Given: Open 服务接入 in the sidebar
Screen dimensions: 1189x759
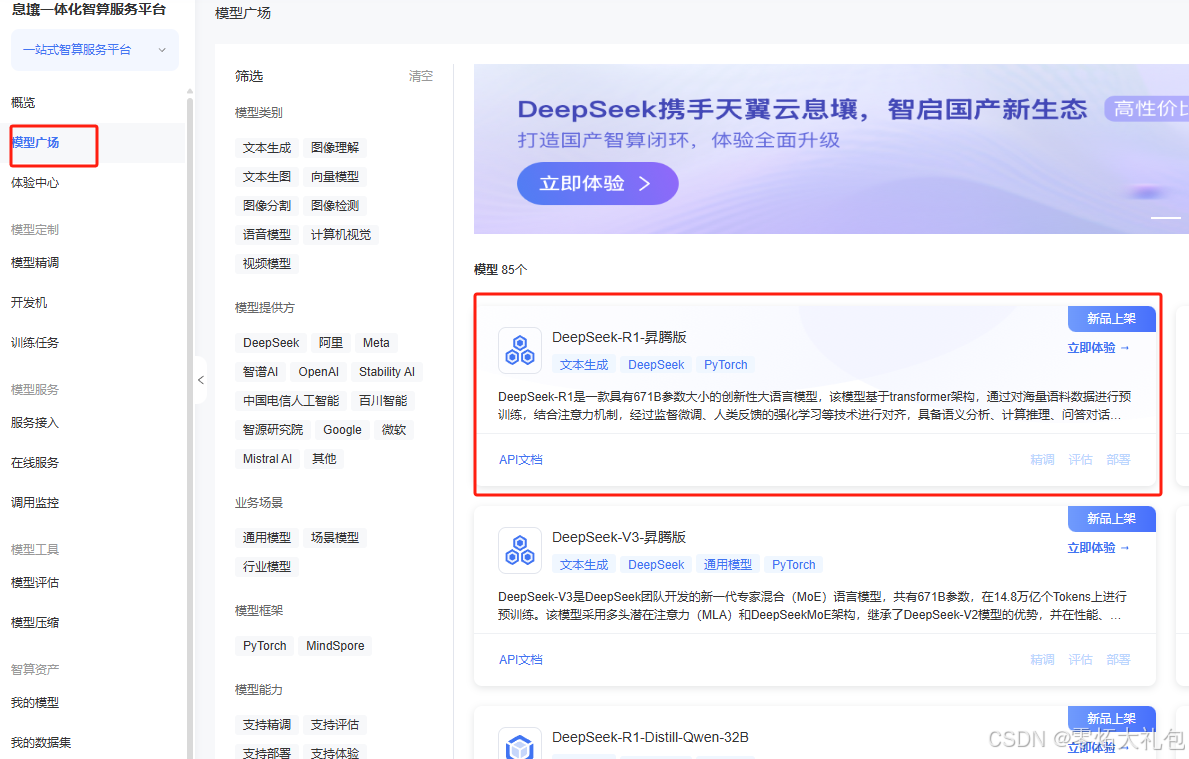Looking at the screenshot, I should coord(35,423).
